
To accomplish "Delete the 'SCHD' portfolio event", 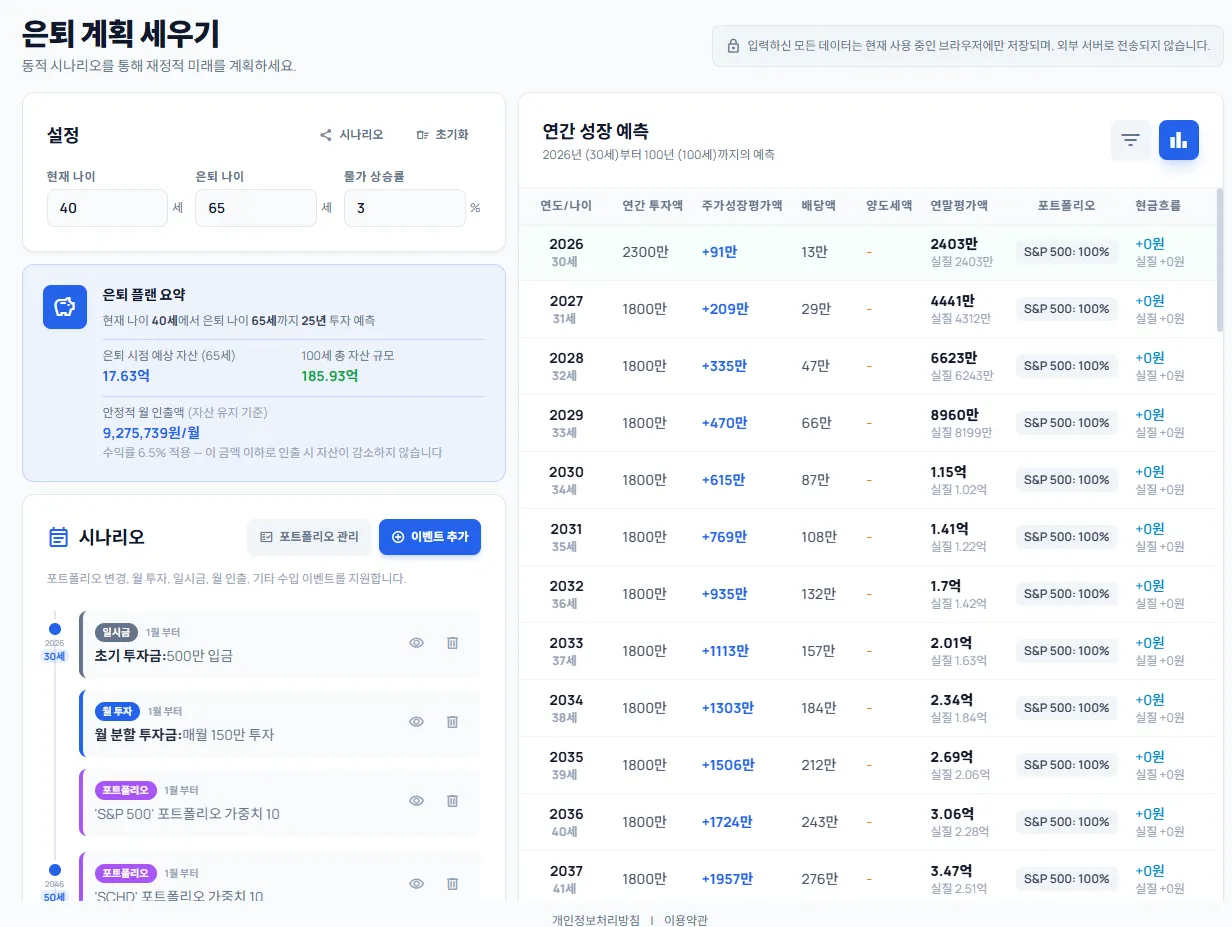I will point(452,884).
